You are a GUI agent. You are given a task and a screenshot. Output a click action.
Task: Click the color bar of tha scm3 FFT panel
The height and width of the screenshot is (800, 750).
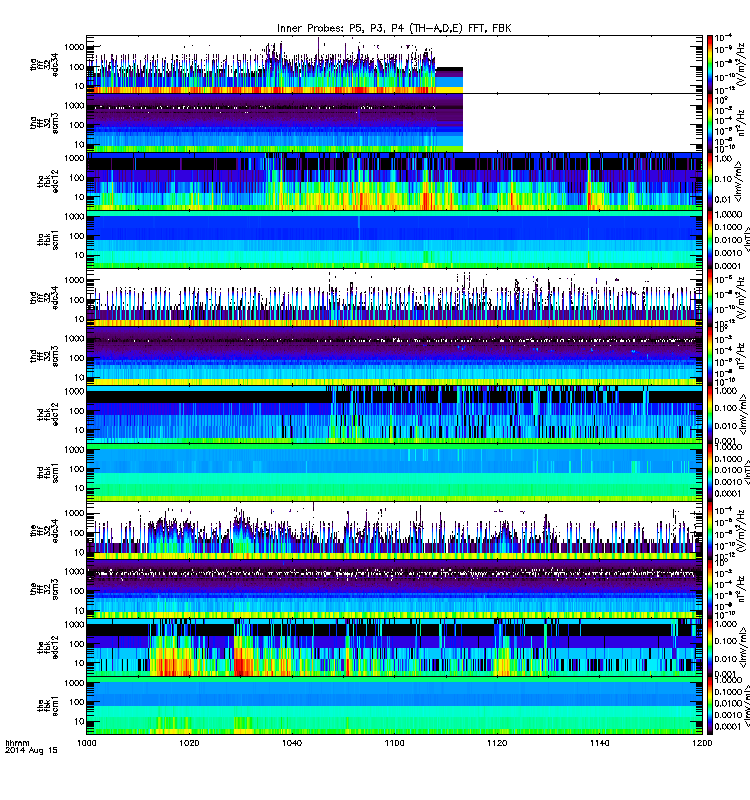point(710,123)
